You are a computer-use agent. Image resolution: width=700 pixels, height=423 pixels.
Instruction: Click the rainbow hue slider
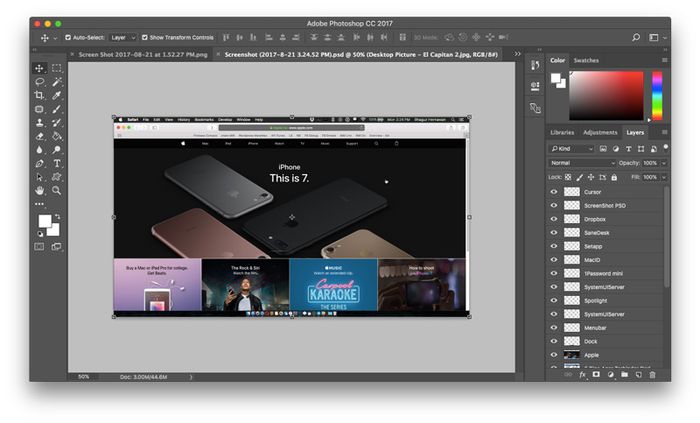pyautogui.click(x=657, y=95)
